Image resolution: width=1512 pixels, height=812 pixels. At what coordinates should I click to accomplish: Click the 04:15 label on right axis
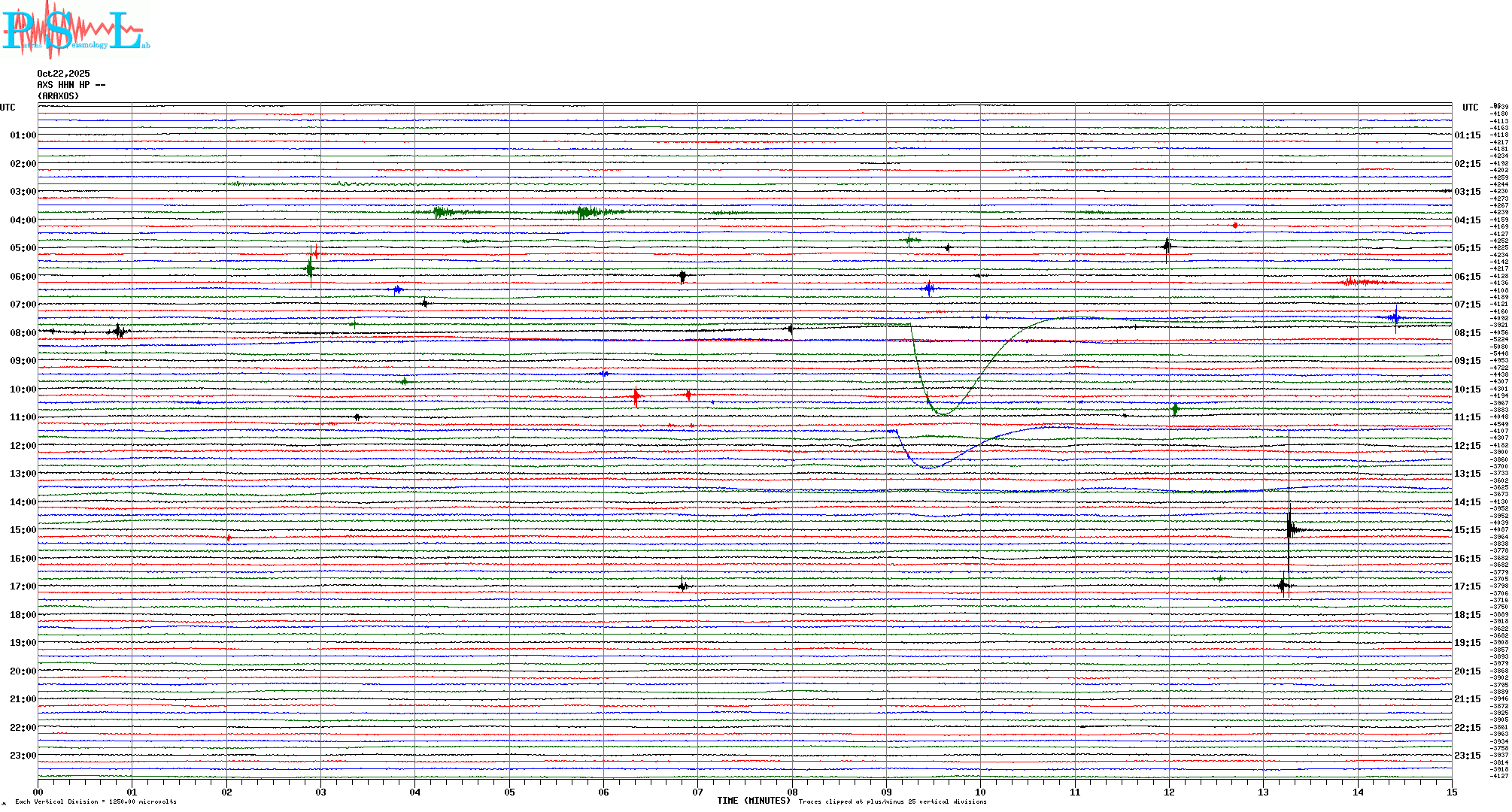pos(1467,220)
